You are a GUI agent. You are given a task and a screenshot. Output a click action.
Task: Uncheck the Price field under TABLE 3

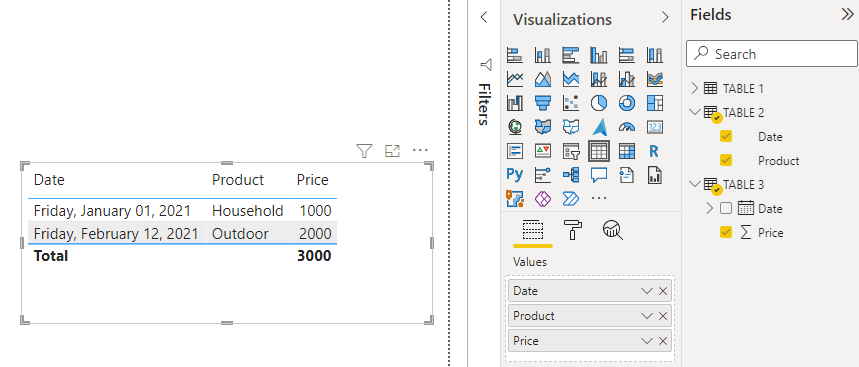[726, 233]
